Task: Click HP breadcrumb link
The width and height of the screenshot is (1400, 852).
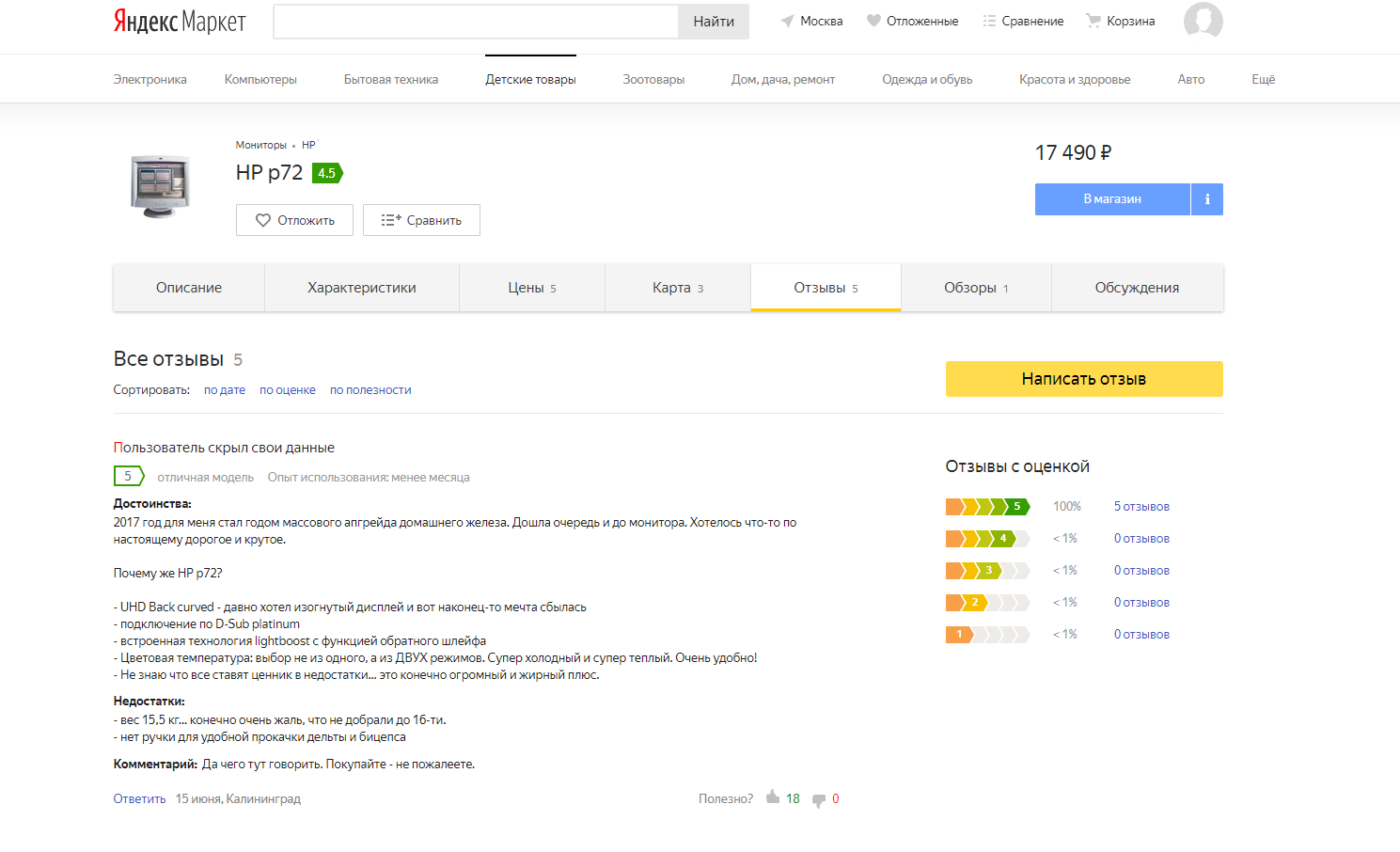Action: coord(308,145)
